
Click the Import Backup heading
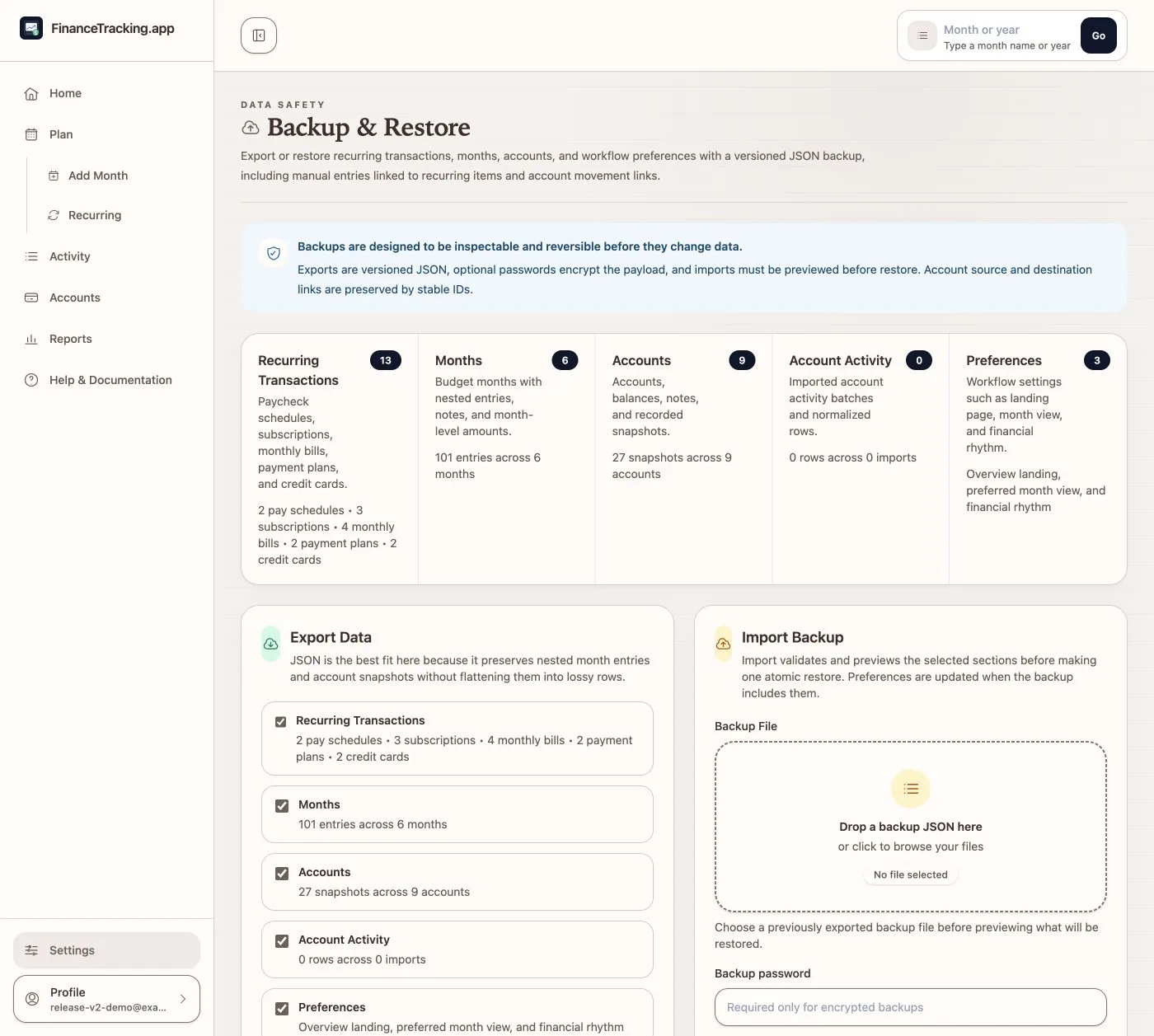792,637
